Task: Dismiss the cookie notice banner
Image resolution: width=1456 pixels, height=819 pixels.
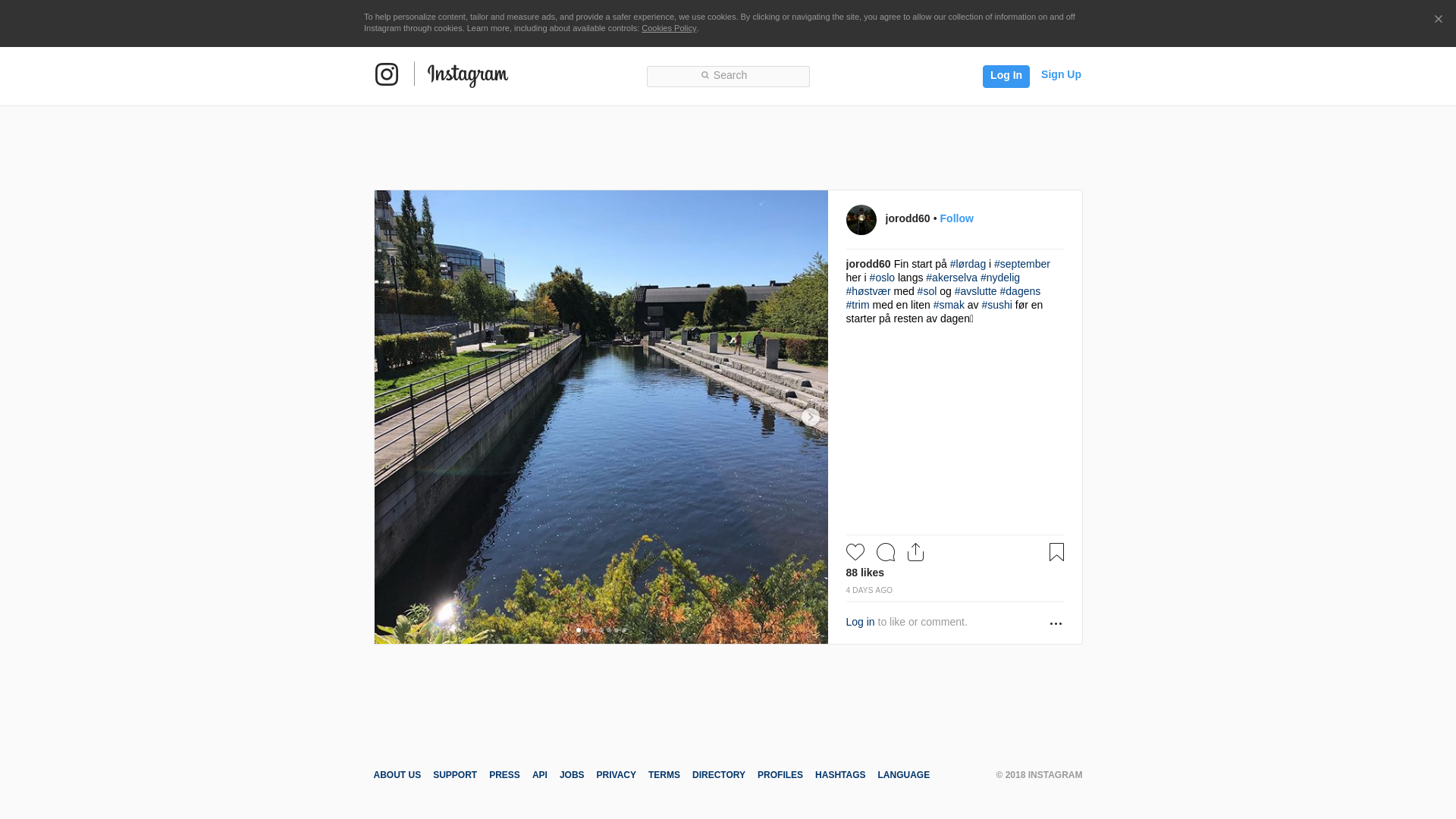Action: [1438, 20]
